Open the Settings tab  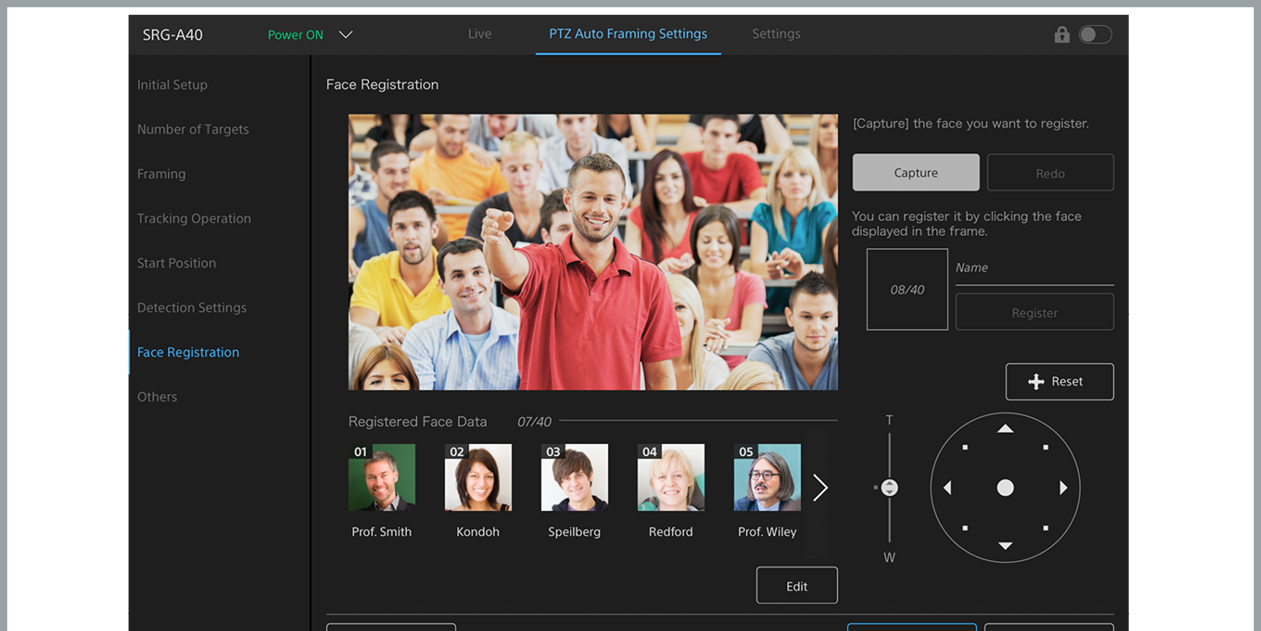click(x=776, y=34)
